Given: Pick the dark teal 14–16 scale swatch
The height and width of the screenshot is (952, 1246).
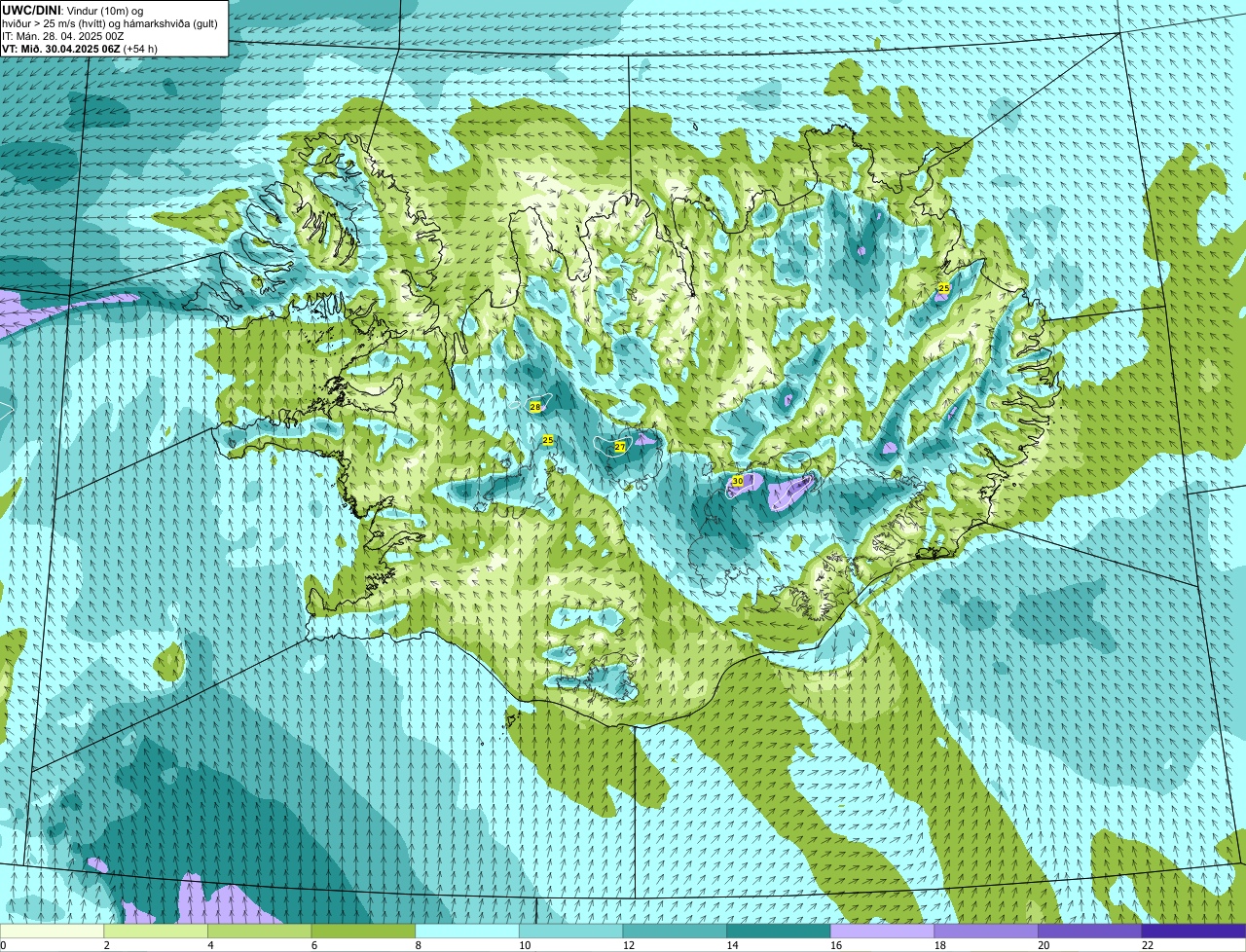Looking at the screenshot, I should pos(779,931).
